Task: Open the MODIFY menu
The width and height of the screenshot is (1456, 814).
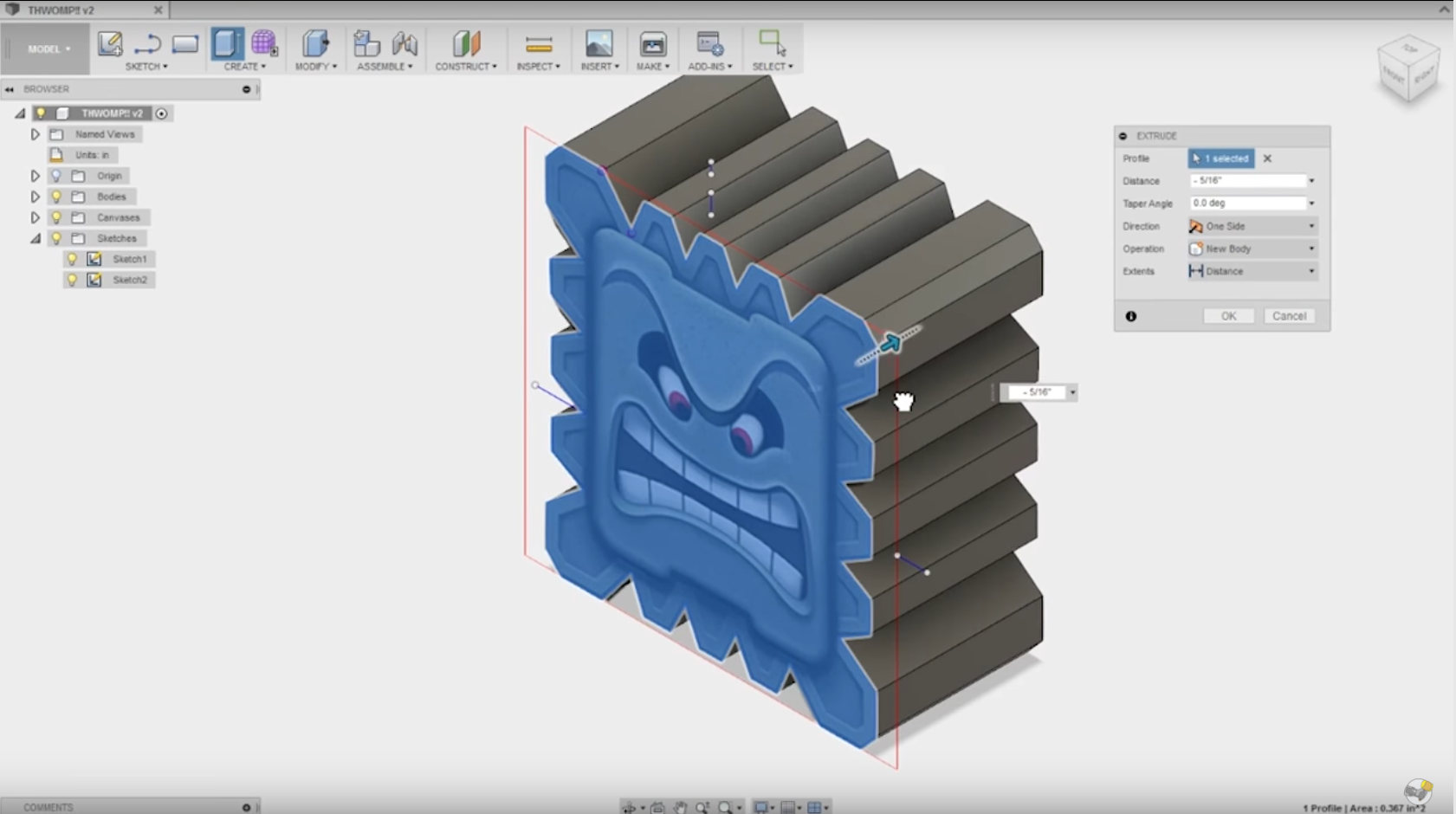Action: click(x=316, y=67)
